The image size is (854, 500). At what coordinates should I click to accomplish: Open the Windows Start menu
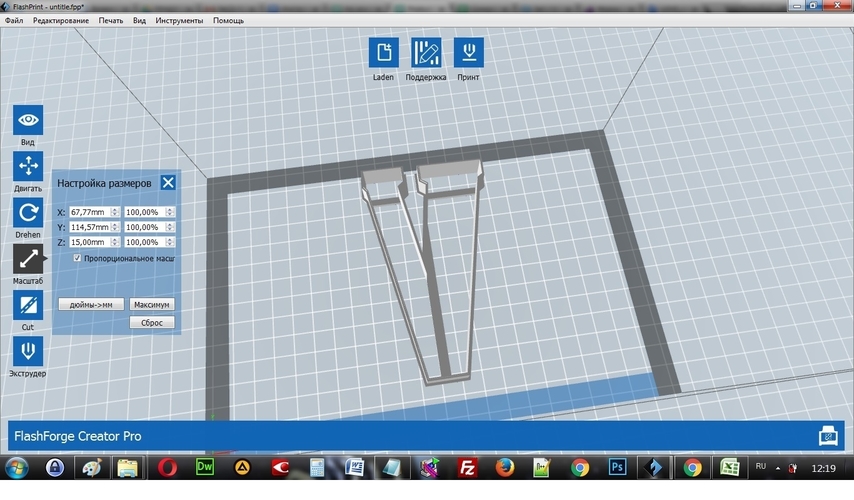(x=17, y=468)
